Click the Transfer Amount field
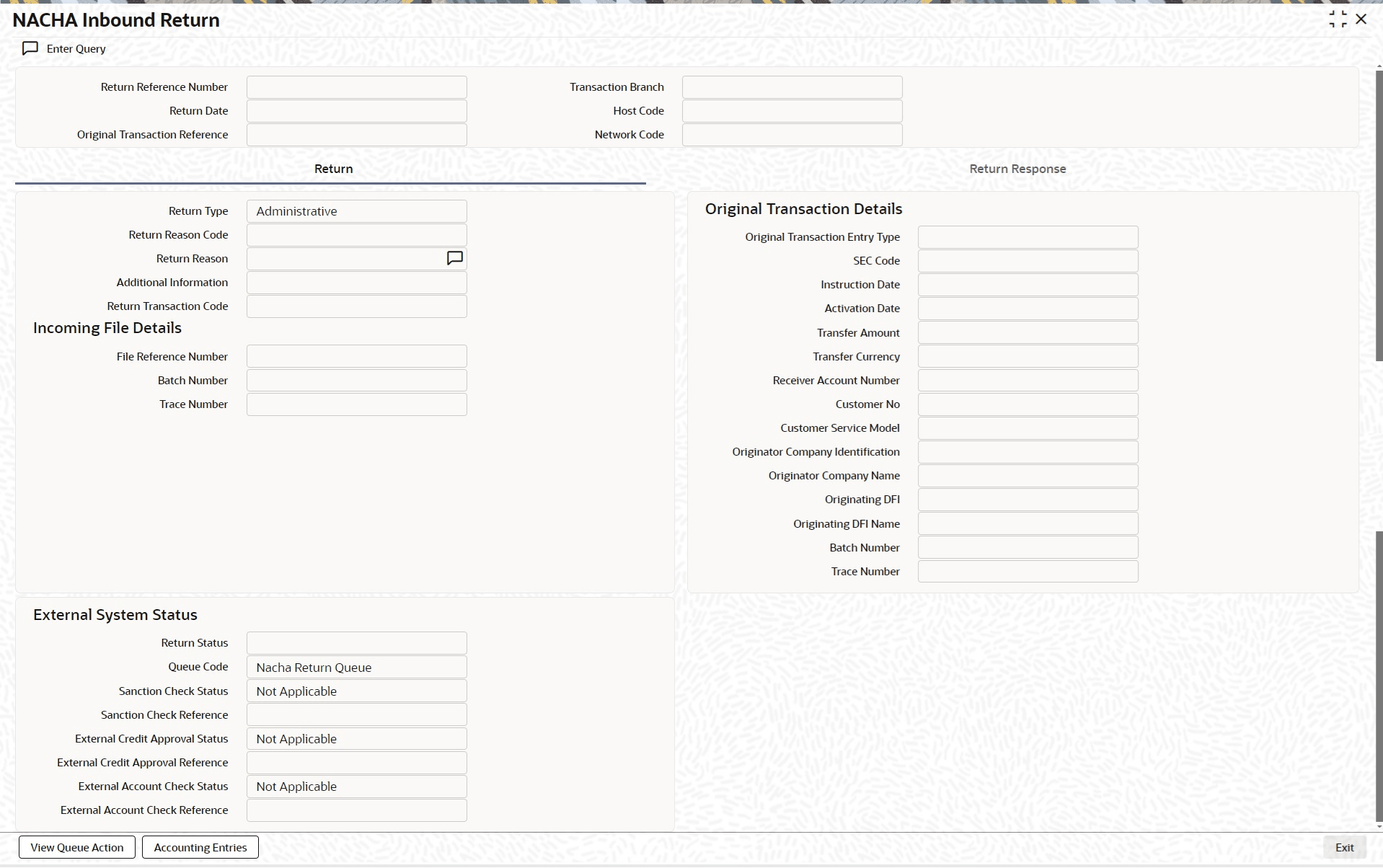Viewport: 1383px width, 868px height. (x=1028, y=332)
